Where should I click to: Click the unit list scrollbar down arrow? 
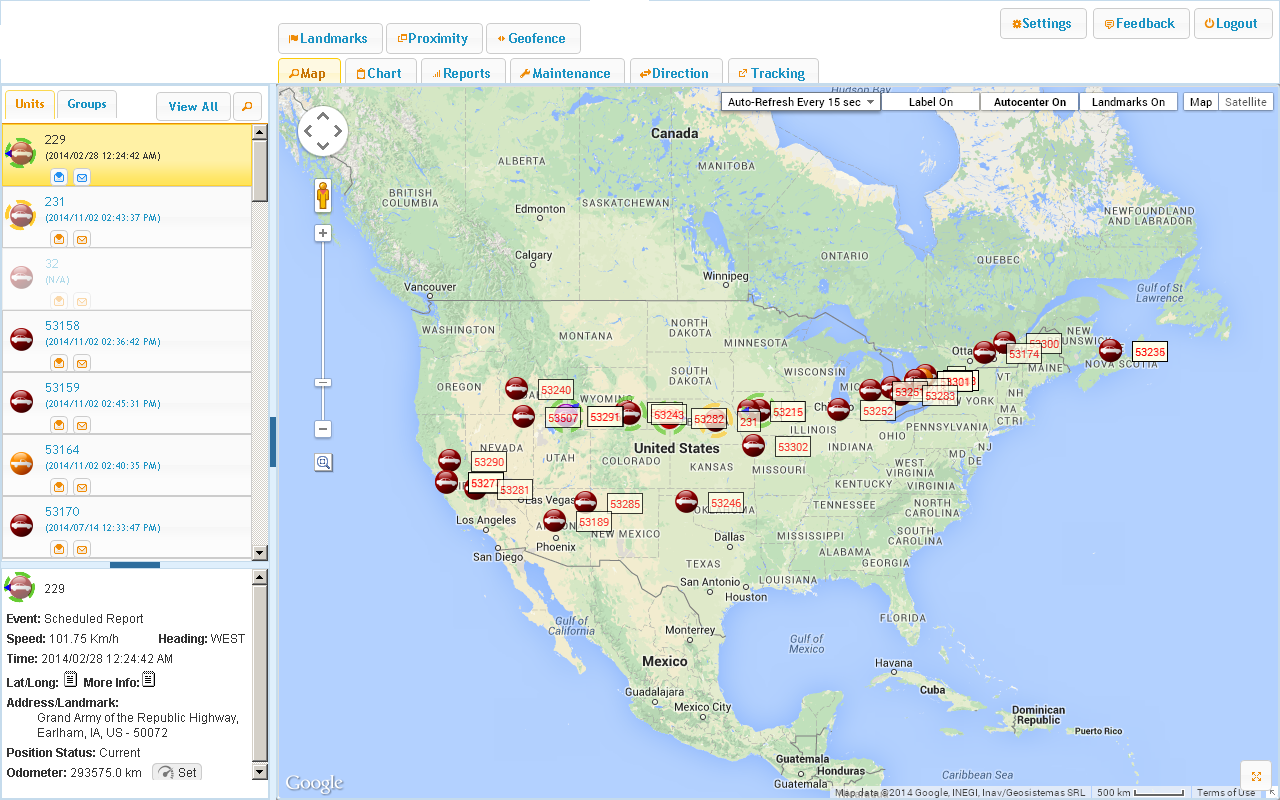pos(260,552)
